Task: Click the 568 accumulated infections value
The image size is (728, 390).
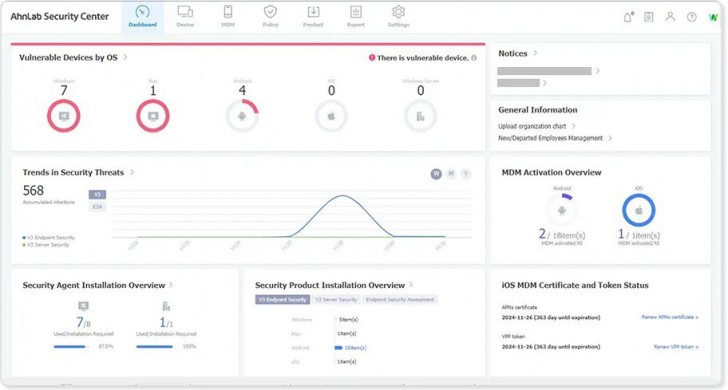Action: [33, 190]
